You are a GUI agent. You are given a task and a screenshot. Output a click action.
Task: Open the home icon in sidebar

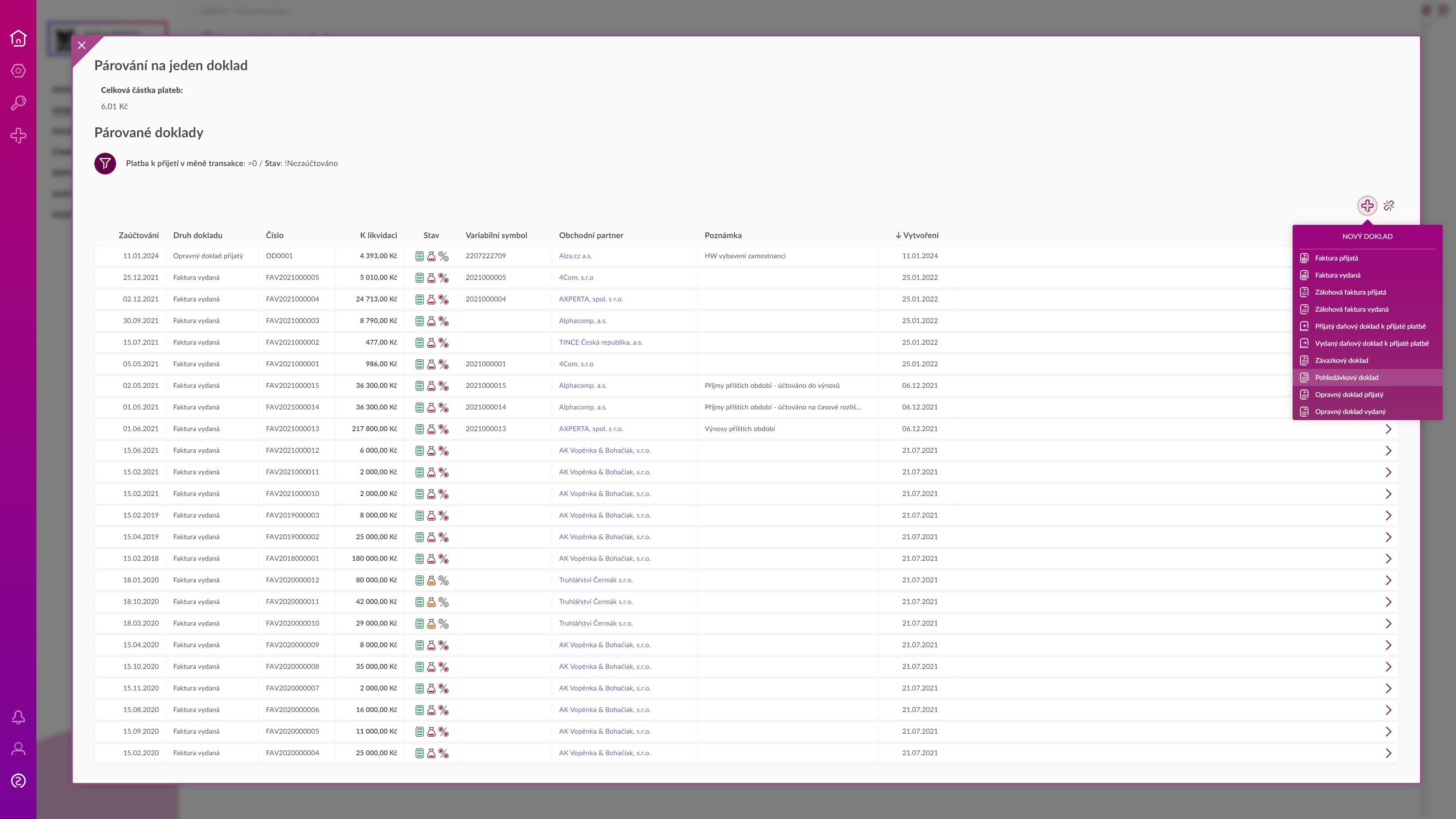point(18,38)
